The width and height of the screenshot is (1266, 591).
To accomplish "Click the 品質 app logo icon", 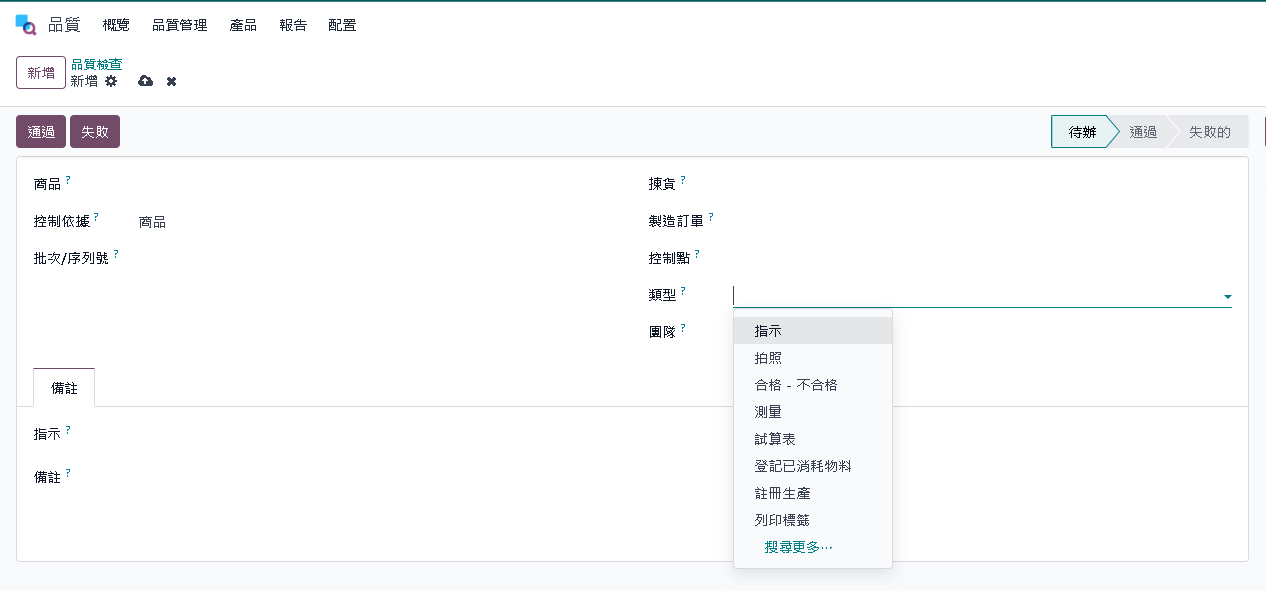I will [x=26, y=25].
